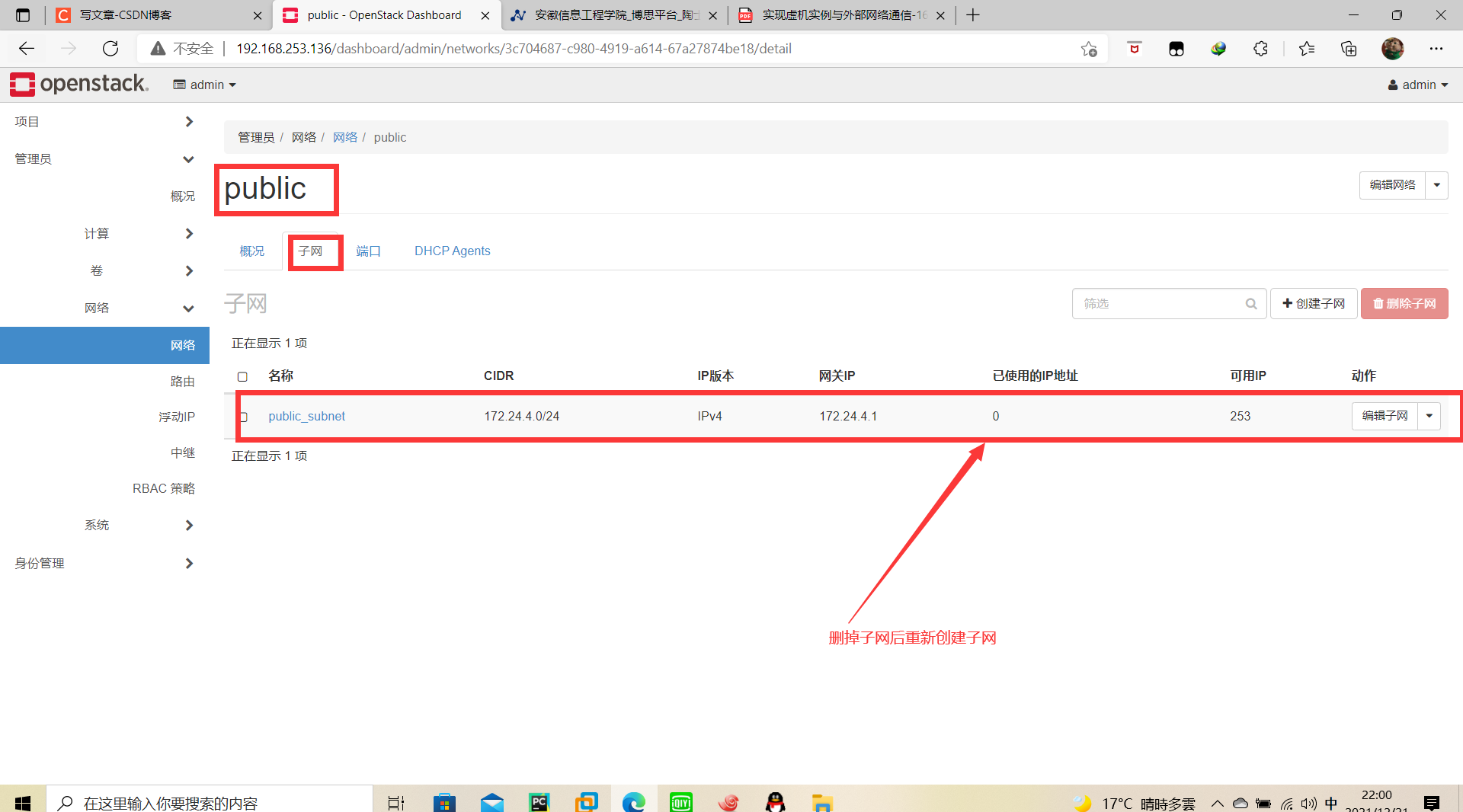Expand the 系统 sidebar group
This screenshot has width=1463, height=812.
click(104, 526)
